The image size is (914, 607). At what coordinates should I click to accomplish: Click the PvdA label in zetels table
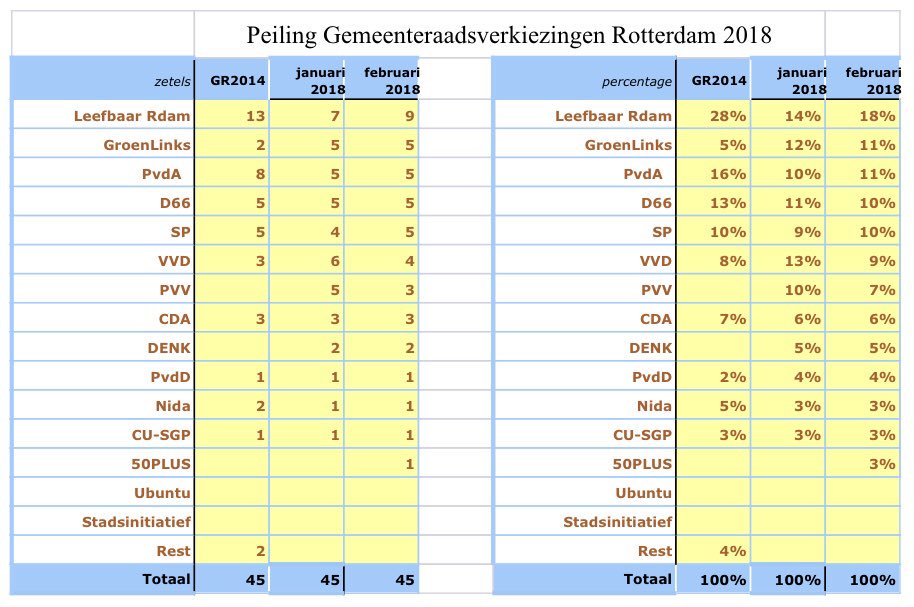166,174
